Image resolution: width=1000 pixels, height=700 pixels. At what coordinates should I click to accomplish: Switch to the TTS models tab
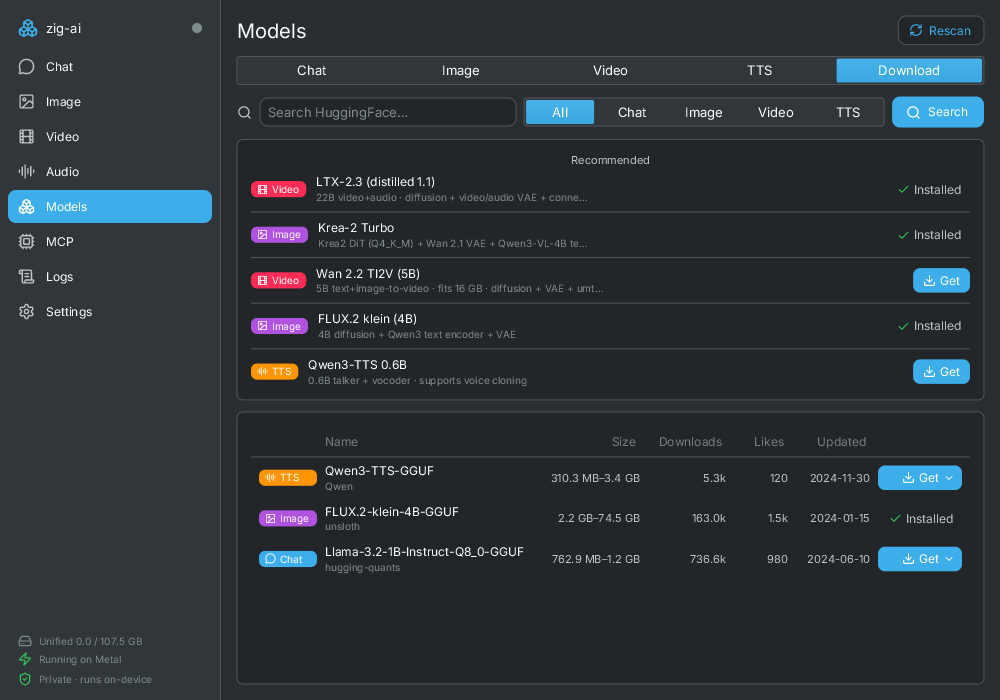(760, 71)
